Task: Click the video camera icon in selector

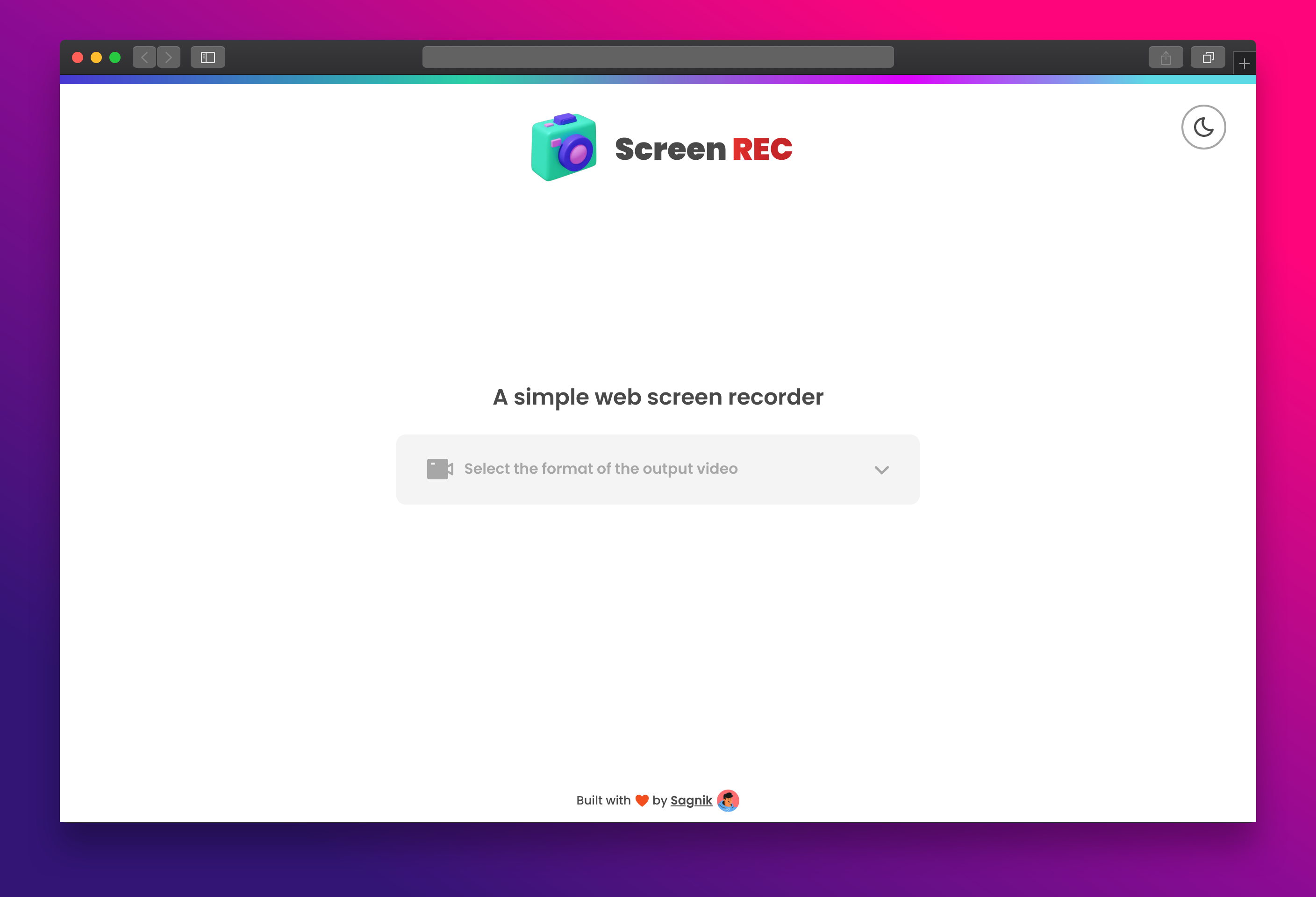Action: 439,469
